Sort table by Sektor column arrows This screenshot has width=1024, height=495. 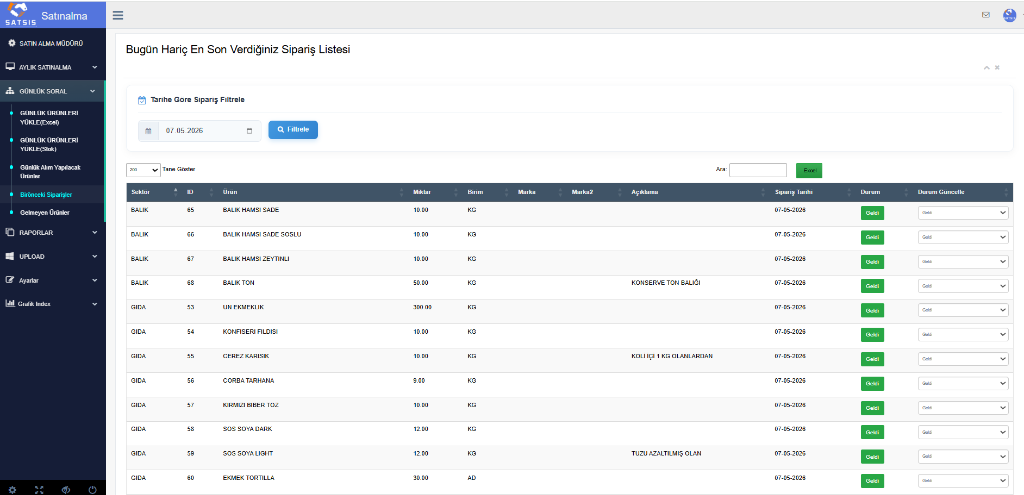coord(175,192)
